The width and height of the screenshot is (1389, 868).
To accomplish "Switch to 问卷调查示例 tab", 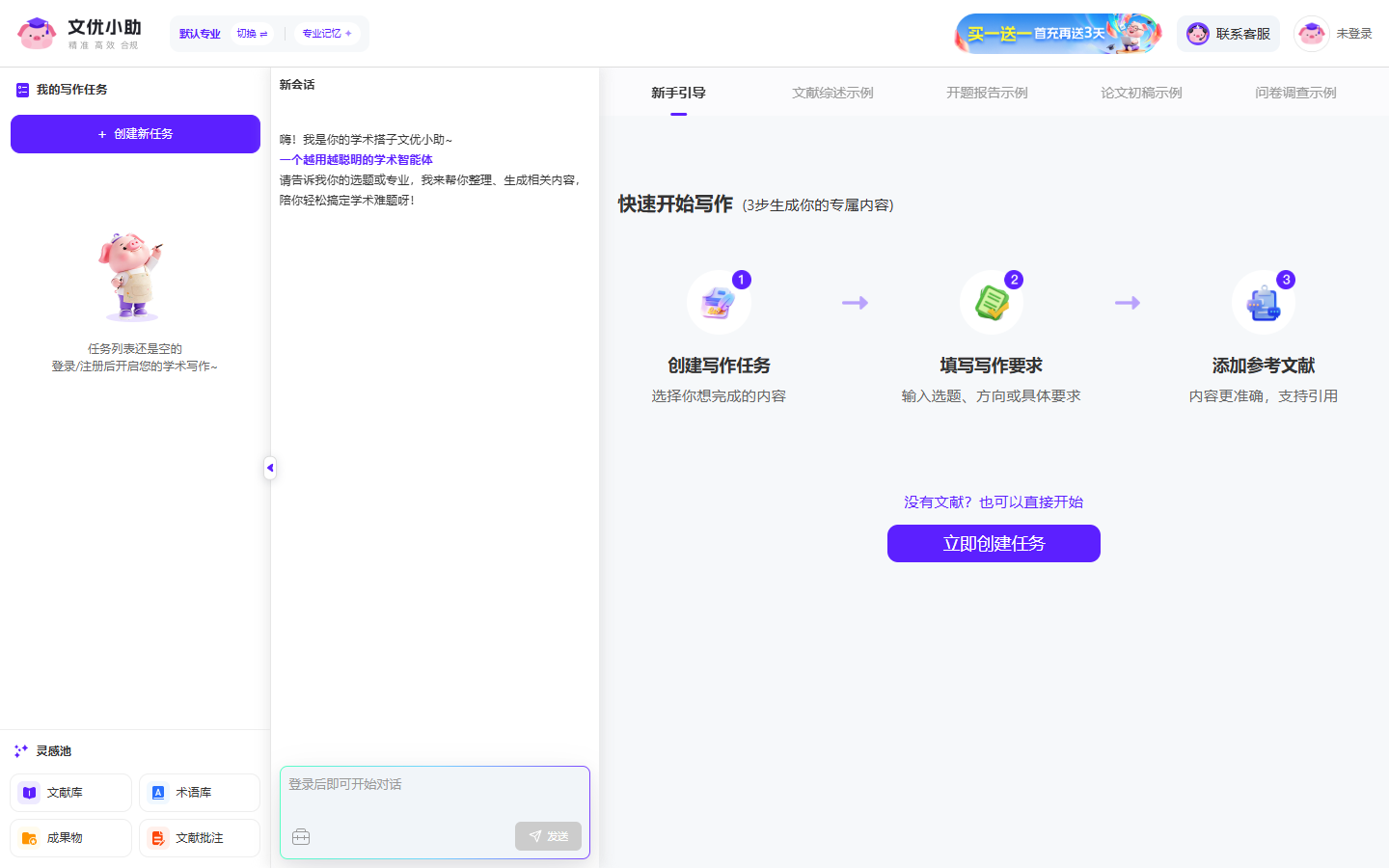I will pos(1295,93).
